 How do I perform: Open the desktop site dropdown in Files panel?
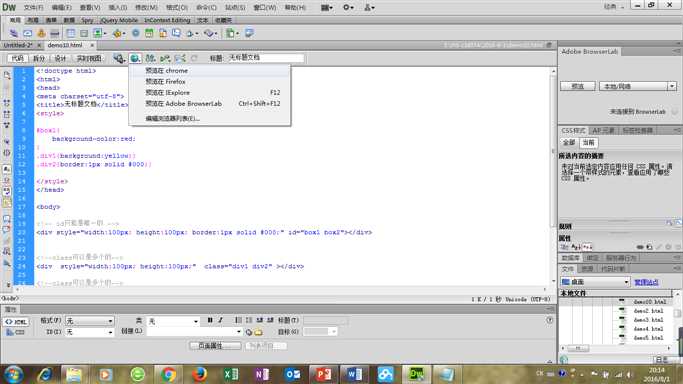coord(595,282)
